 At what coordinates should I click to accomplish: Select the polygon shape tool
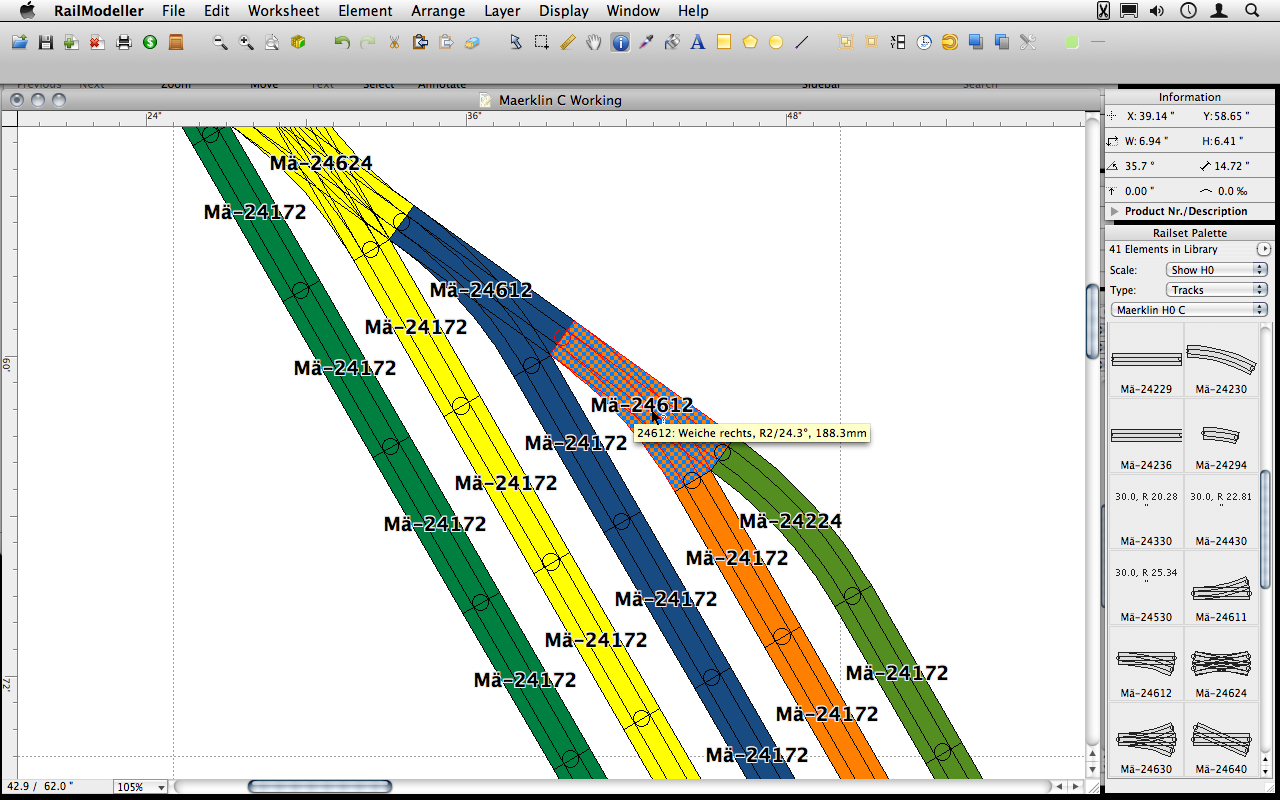750,42
